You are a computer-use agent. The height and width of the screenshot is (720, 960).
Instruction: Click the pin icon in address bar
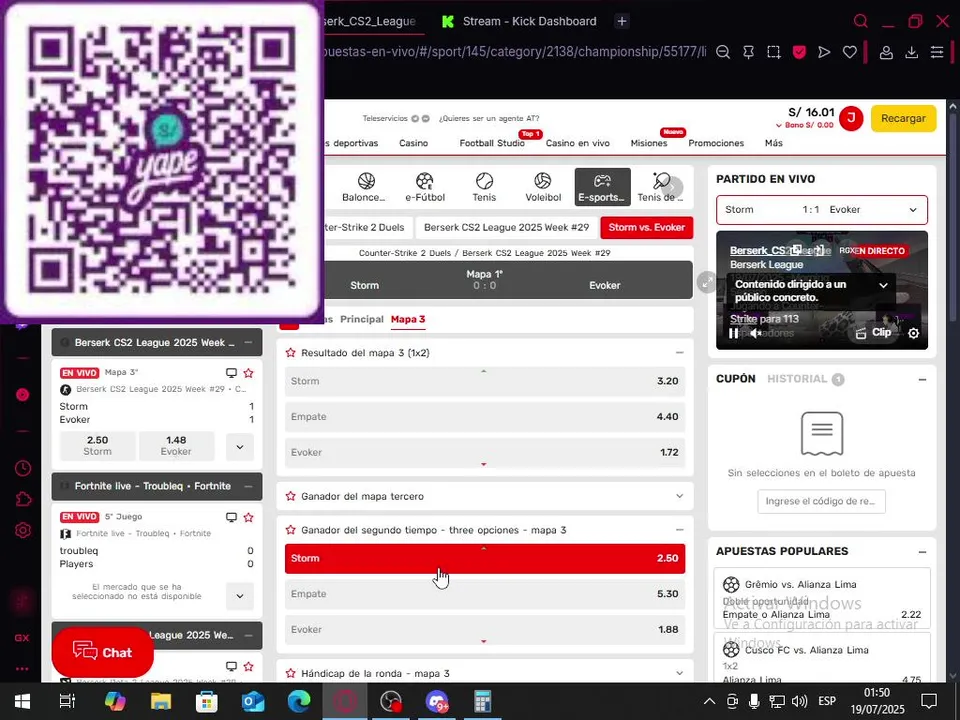(748, 52)
